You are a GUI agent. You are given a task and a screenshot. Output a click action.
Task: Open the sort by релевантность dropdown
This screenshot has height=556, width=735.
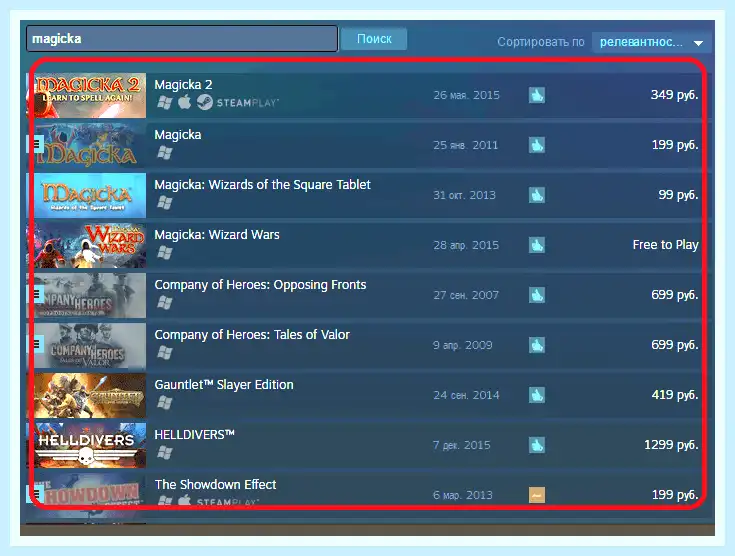pyautogui.click(x=652, y=42)
